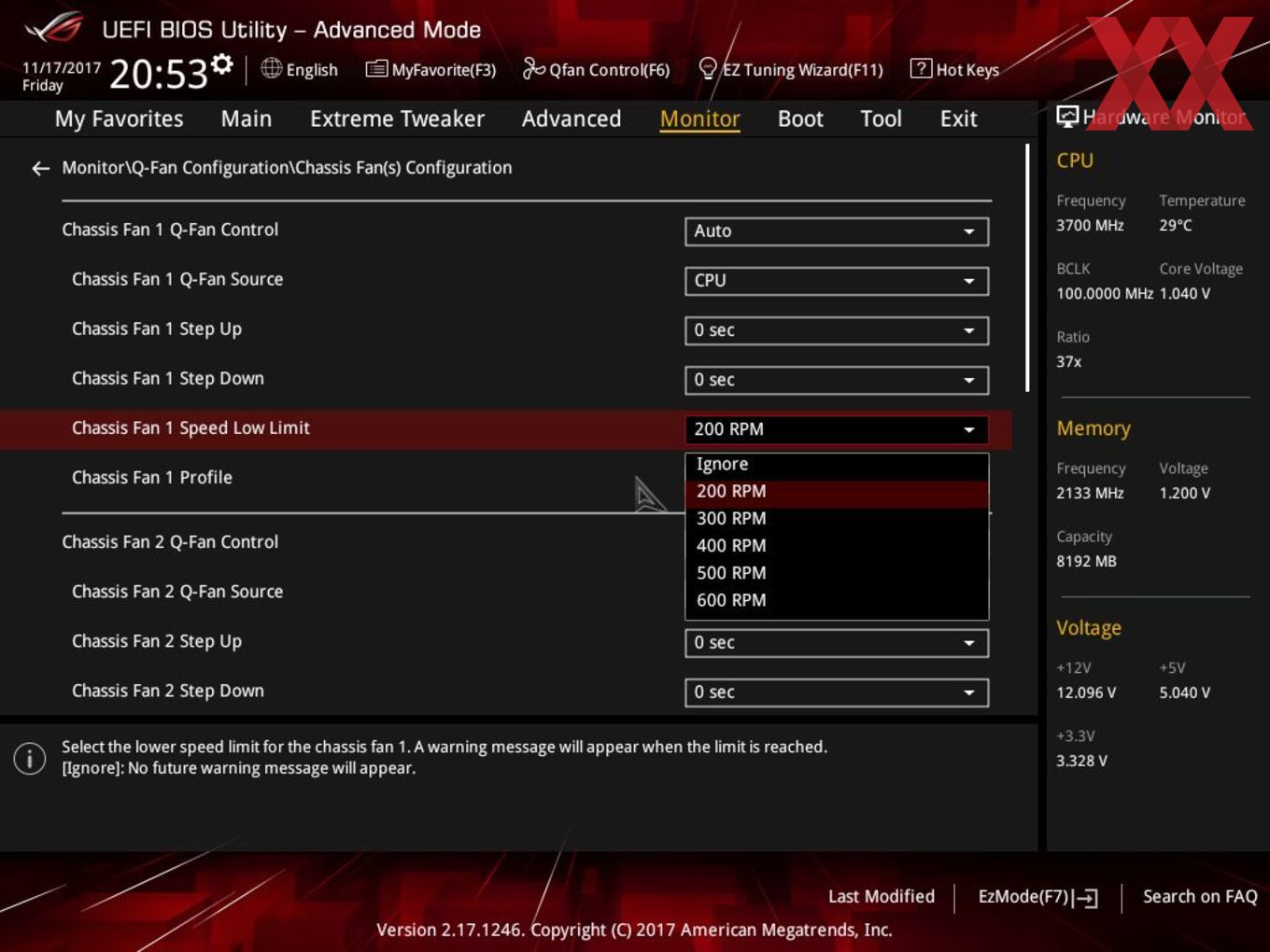1270x952 pixels.
Task: Select the Monitor tab
Action: tap(699, 119)
